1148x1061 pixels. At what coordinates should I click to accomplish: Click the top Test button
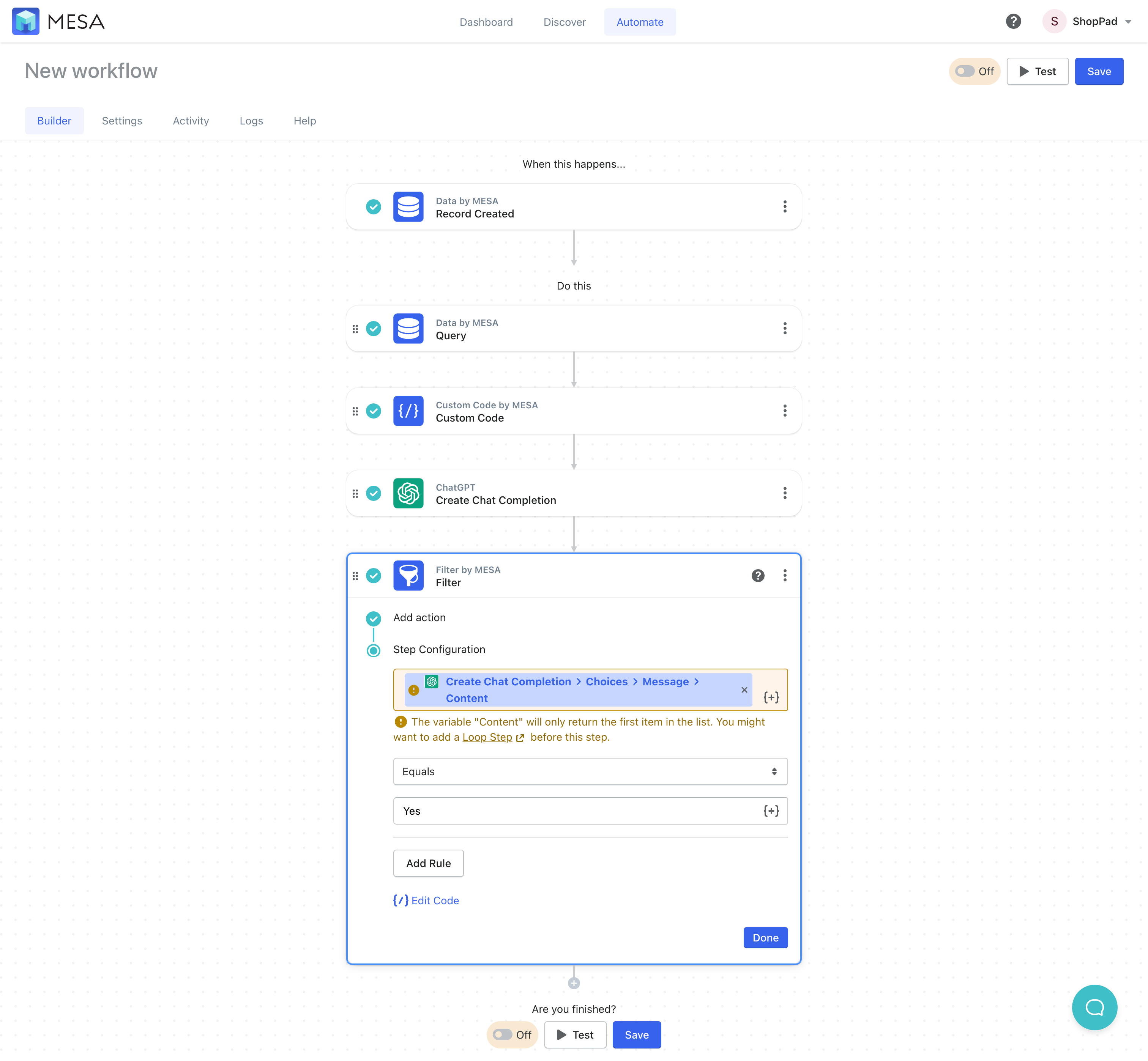(1037, 71)
